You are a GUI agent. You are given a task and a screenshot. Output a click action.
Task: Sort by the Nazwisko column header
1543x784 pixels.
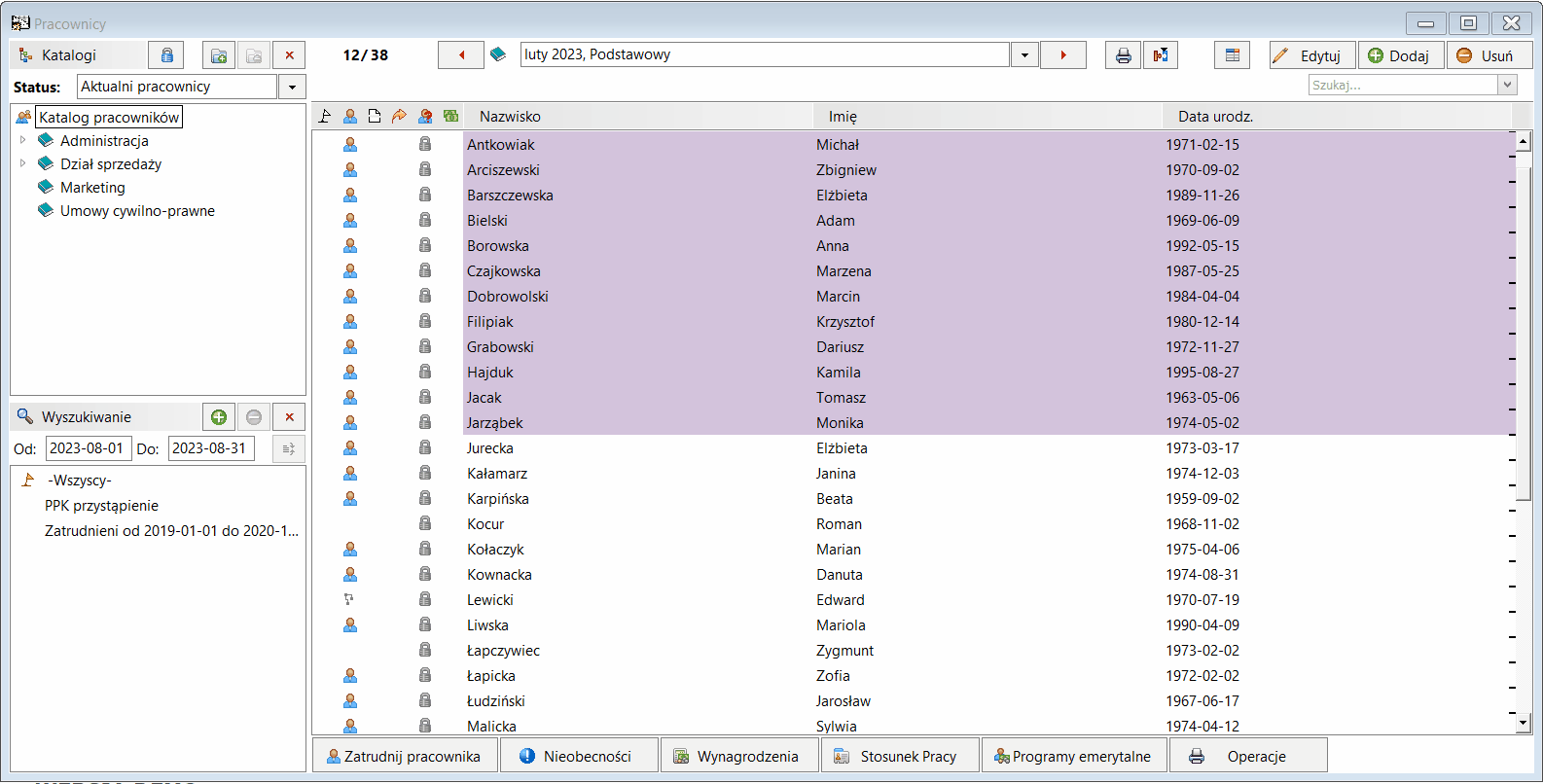point(638,117)
